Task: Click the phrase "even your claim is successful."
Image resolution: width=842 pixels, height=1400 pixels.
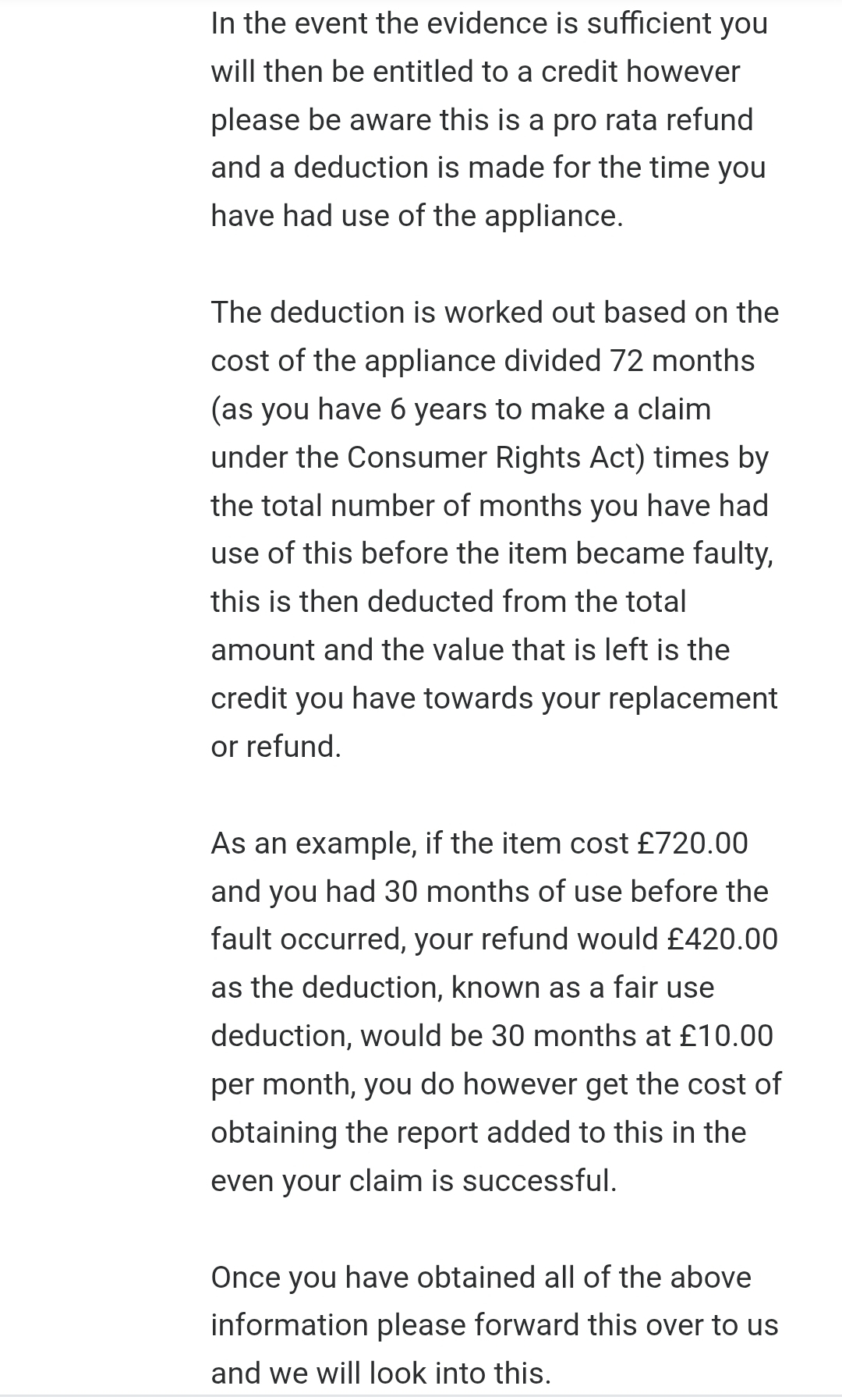Action: click(x=413, y=1182)
